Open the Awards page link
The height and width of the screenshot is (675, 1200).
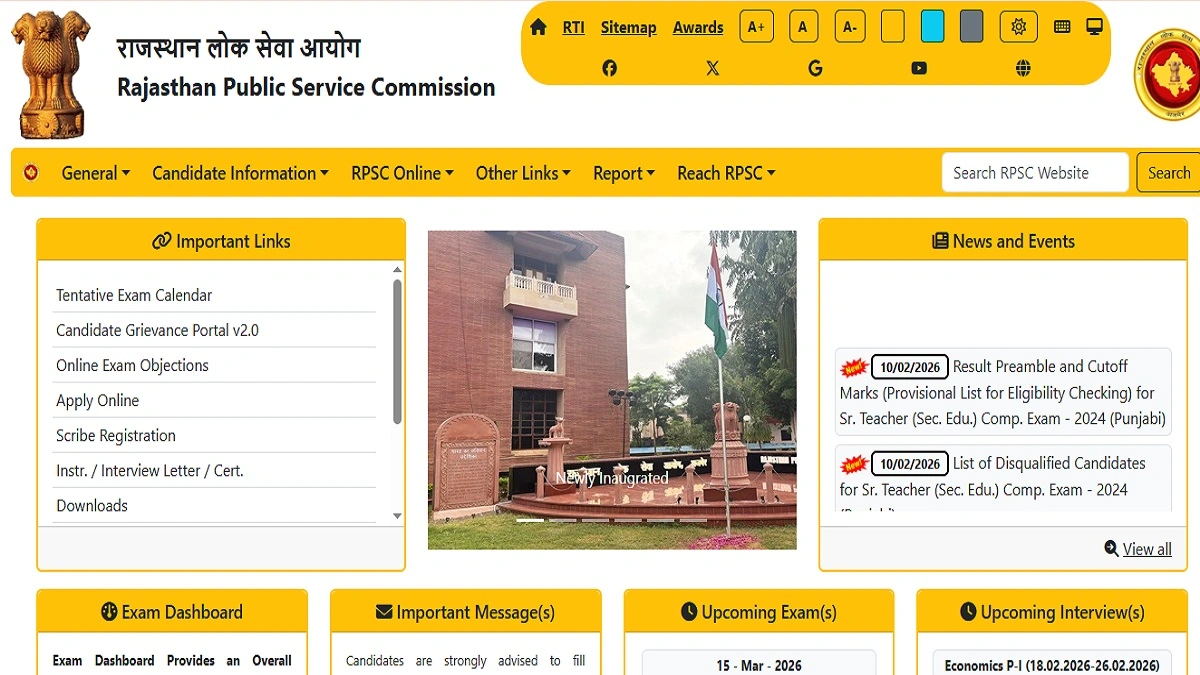(698, 27)
